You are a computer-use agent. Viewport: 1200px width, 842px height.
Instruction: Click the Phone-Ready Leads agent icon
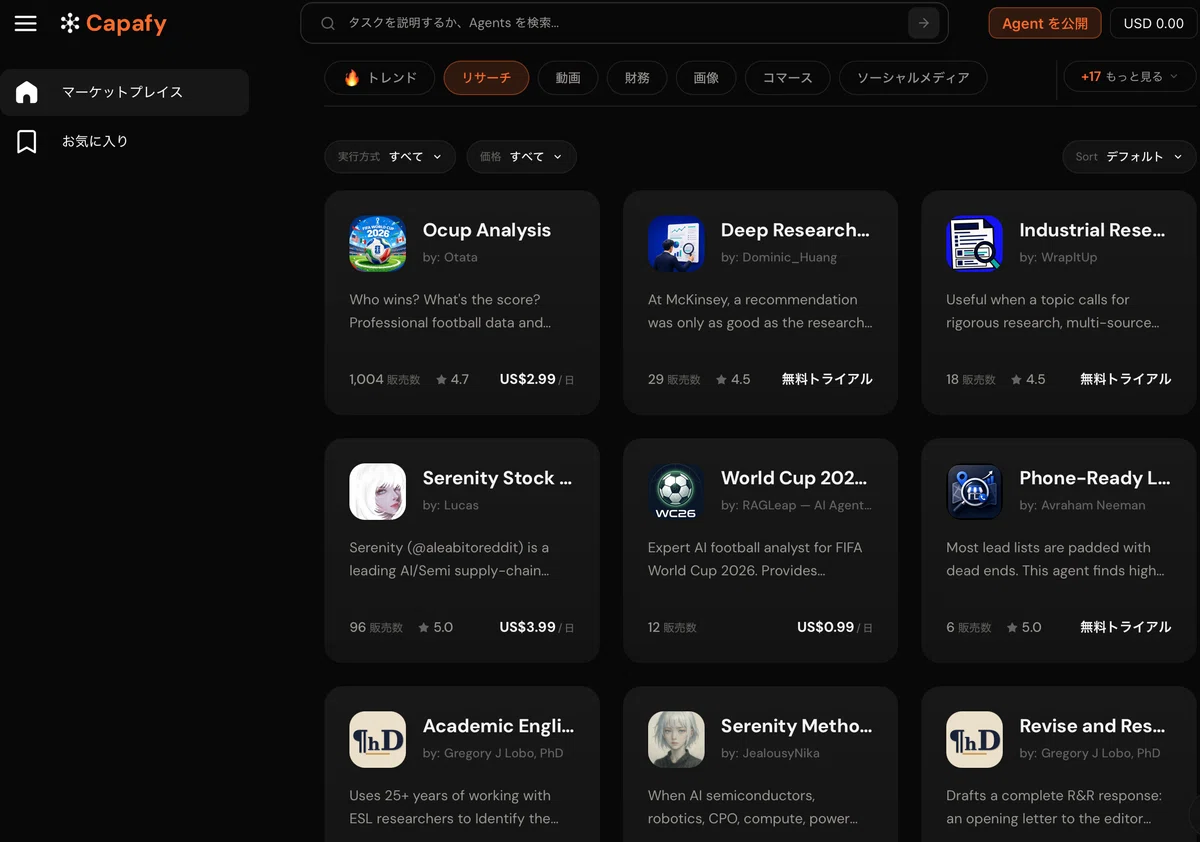974,491
